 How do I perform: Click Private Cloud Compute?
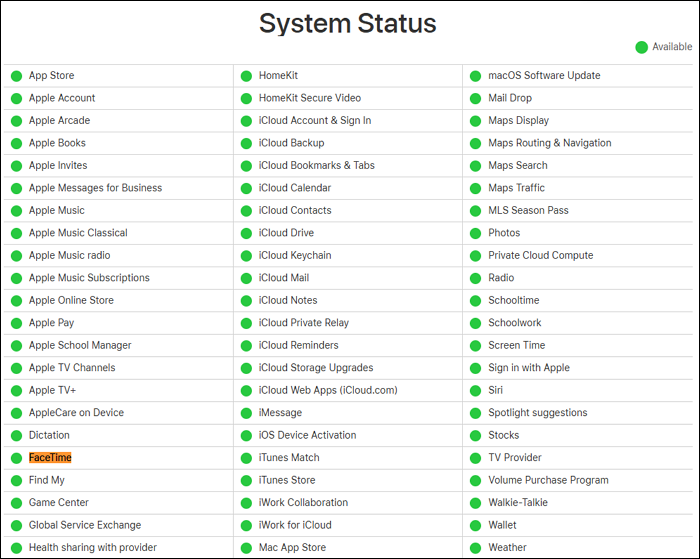pos(541,255)
